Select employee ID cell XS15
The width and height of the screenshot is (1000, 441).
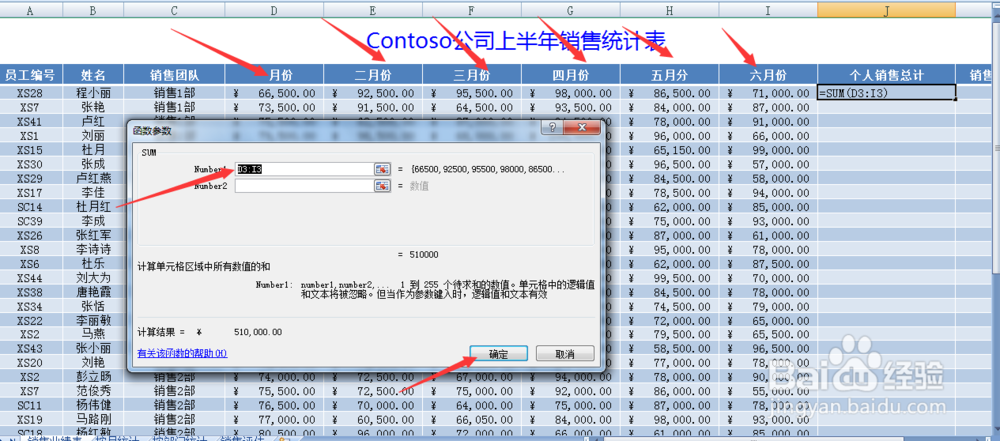point(30,150)
